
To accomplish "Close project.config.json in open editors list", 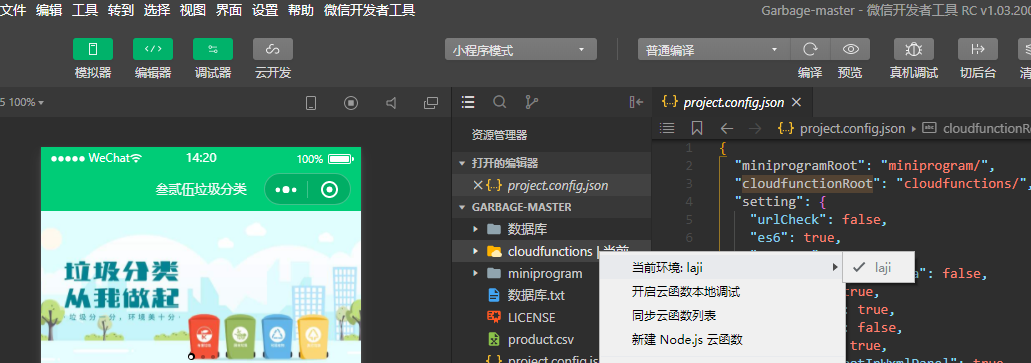I will click(478, 185).
